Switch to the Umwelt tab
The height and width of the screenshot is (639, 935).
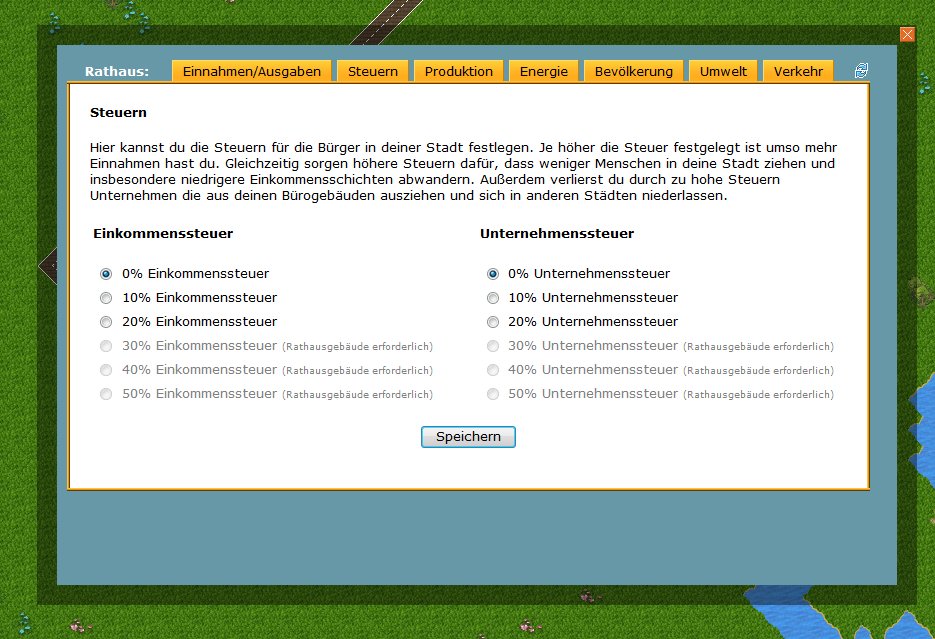723,72
